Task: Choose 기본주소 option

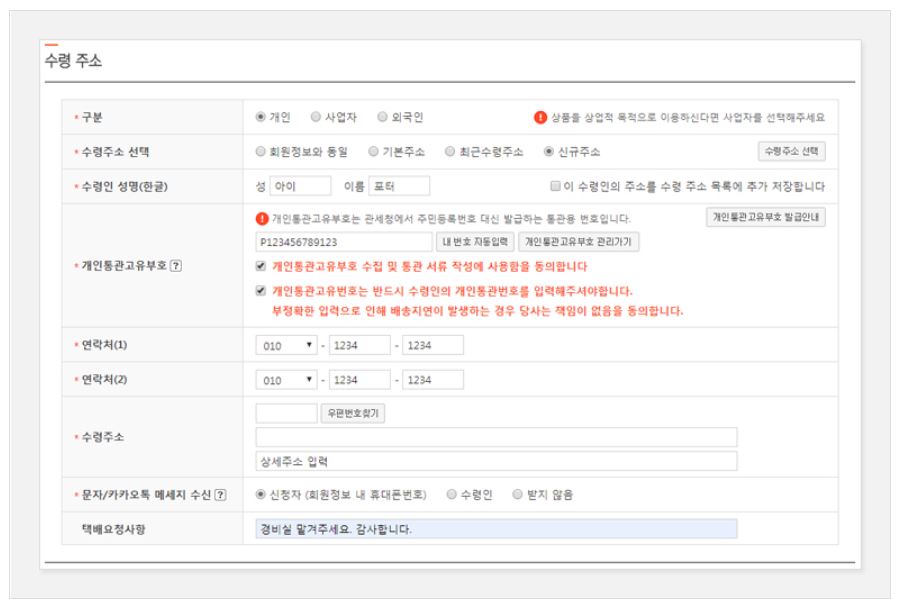Action: pos(372,149)
